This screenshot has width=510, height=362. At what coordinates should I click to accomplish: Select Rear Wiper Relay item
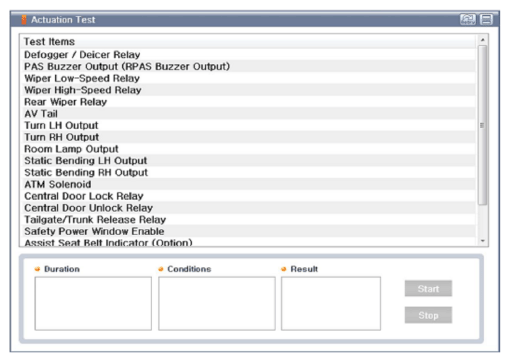(x=248, y=102)
